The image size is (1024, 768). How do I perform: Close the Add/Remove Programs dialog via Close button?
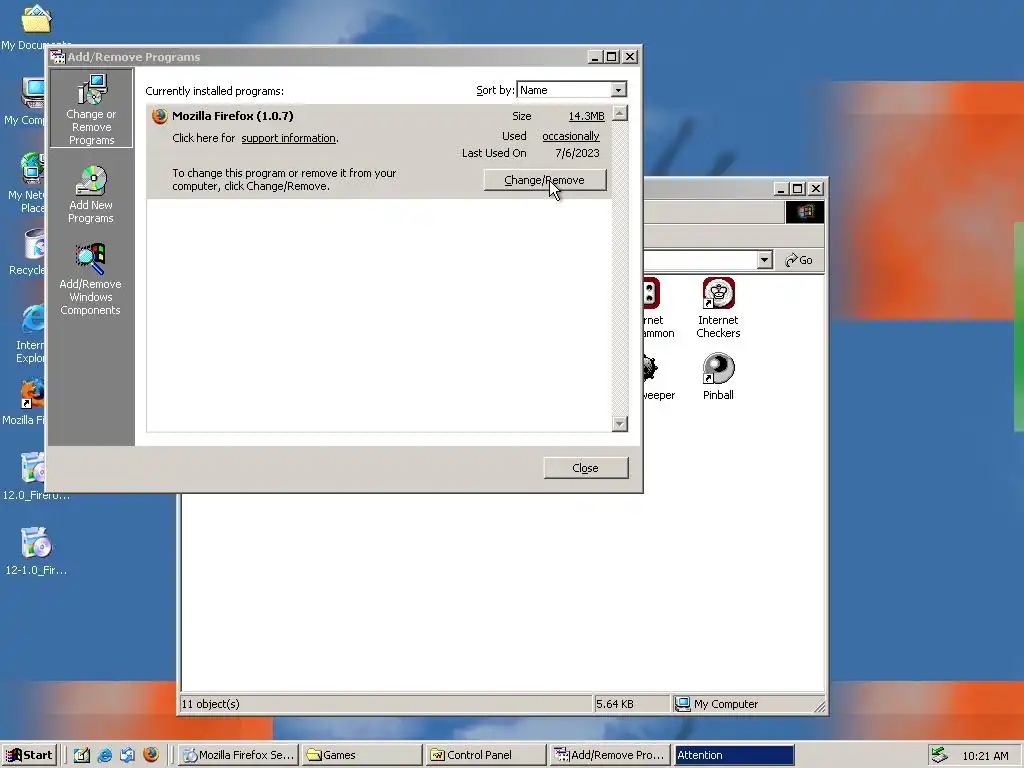pos(586,468)
